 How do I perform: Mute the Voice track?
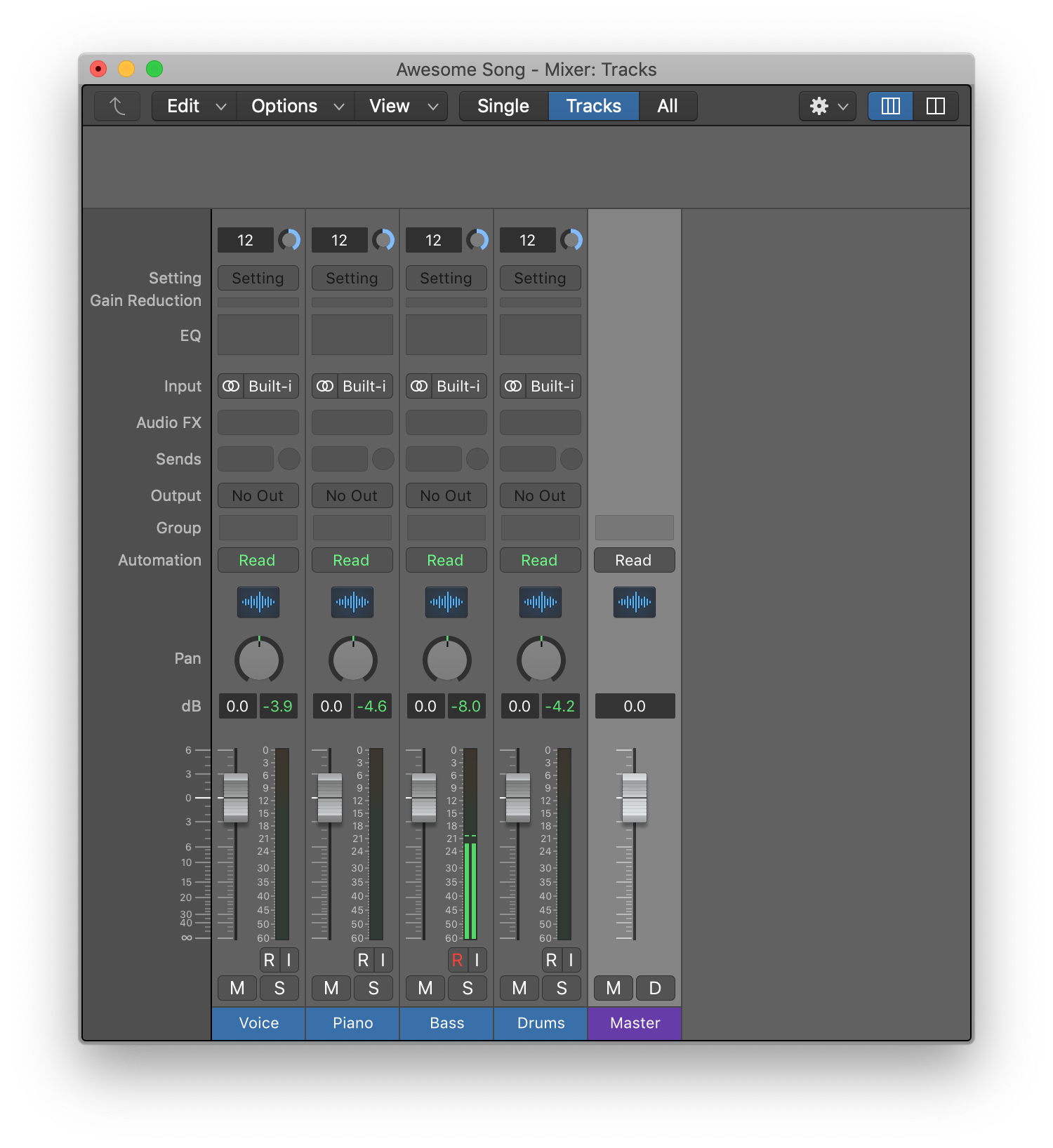237,988
